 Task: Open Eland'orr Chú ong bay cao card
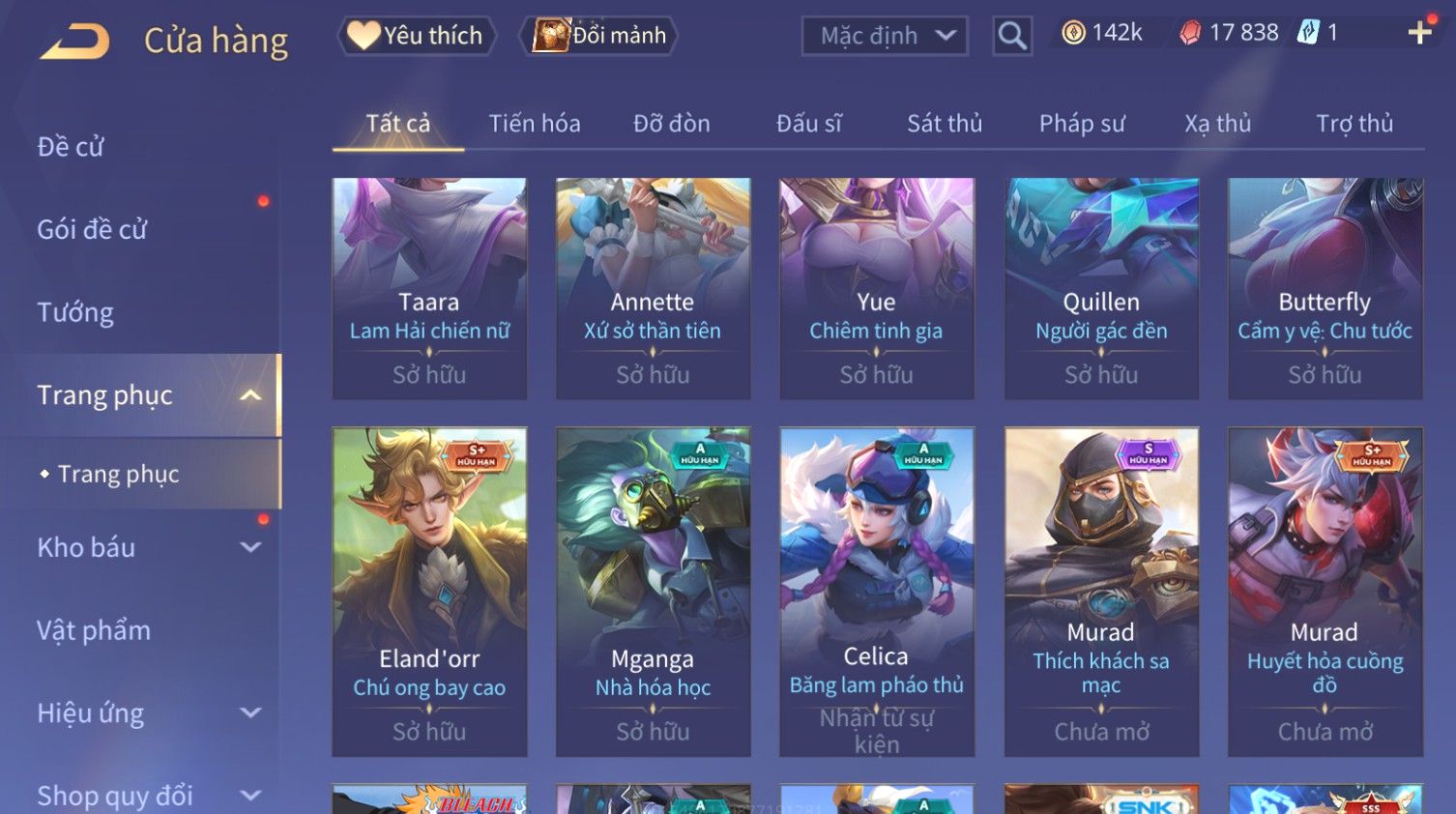tap(429, 592)
